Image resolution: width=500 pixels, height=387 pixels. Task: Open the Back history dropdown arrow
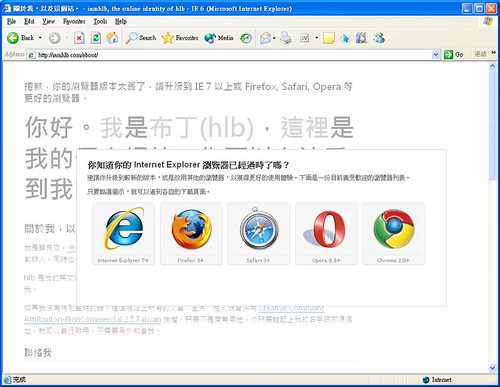point(40,38)
